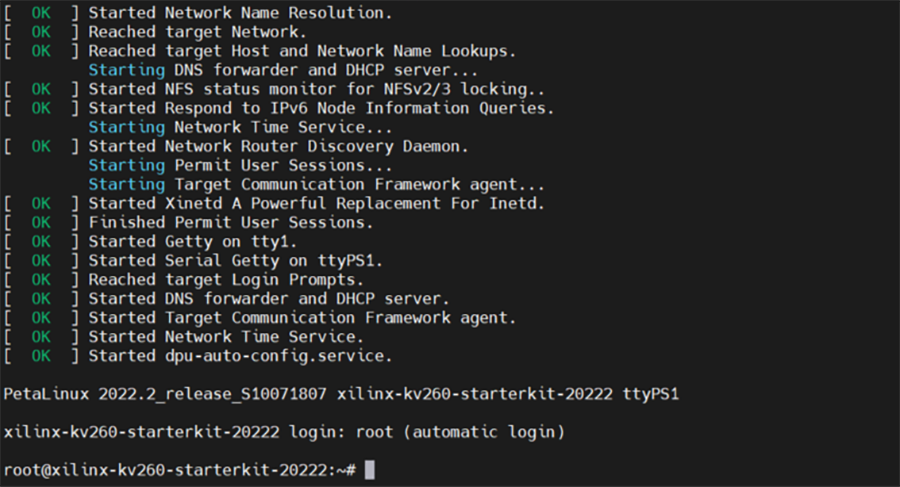Click 'Started Xinetd A Powerful Replacement' line
The height and width of the screenshot is (487, 900).
pyautogui.click(x=274, y=203)
